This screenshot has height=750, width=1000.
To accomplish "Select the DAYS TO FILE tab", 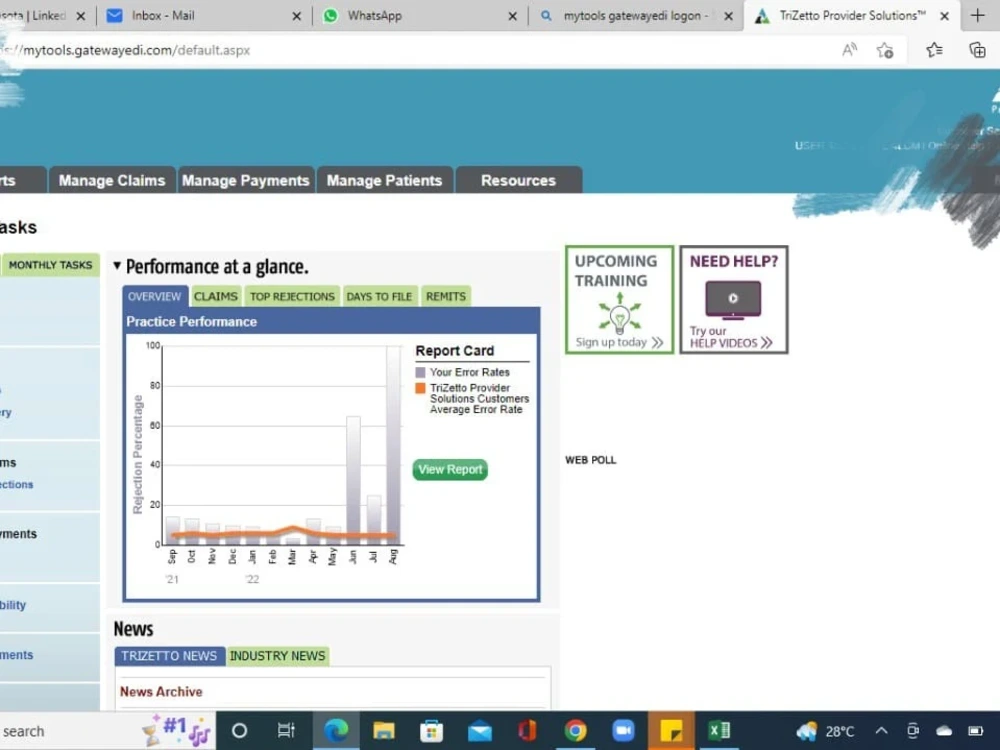I will [379, 297].
